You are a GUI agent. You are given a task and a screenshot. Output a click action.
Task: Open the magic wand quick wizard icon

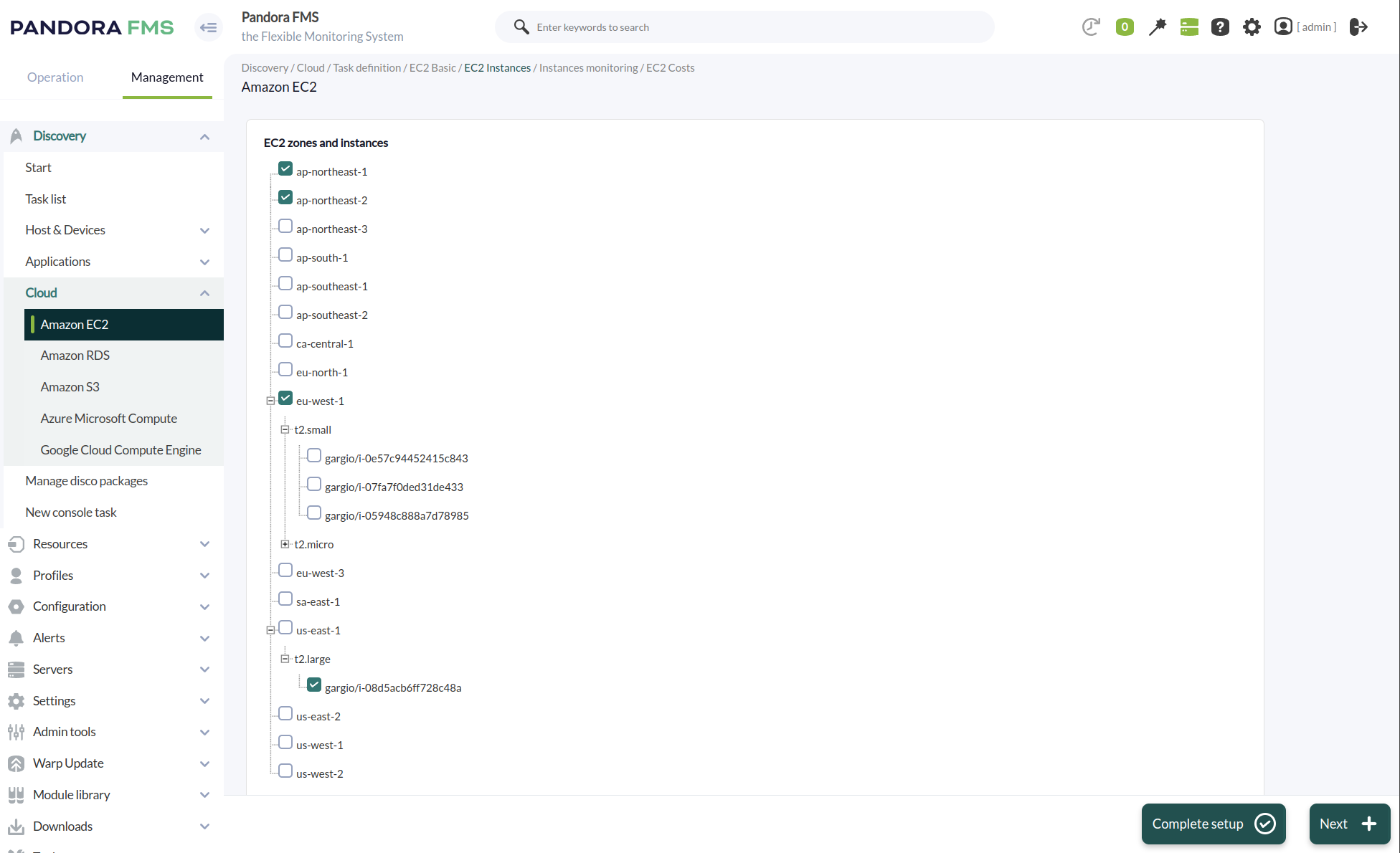coord(1158,27)
